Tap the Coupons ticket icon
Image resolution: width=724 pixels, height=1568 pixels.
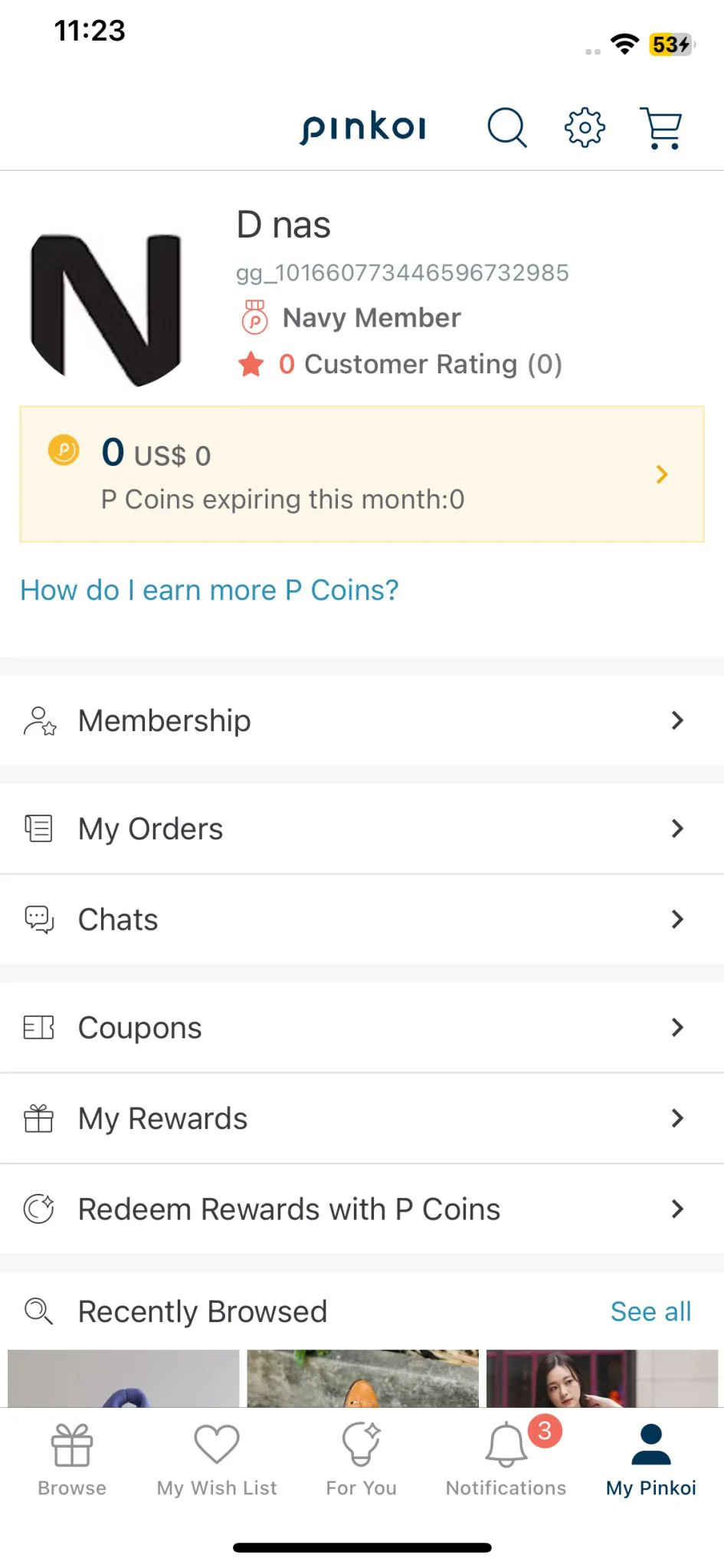tap(38, 1027)
